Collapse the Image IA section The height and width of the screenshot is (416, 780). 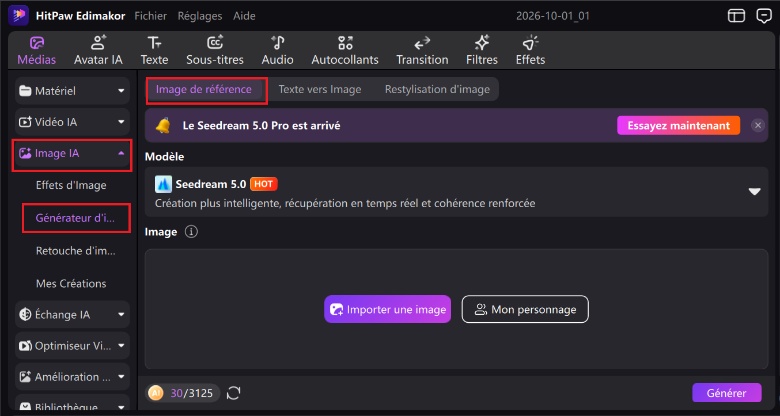pyautogui.click(x=72, y=154)
